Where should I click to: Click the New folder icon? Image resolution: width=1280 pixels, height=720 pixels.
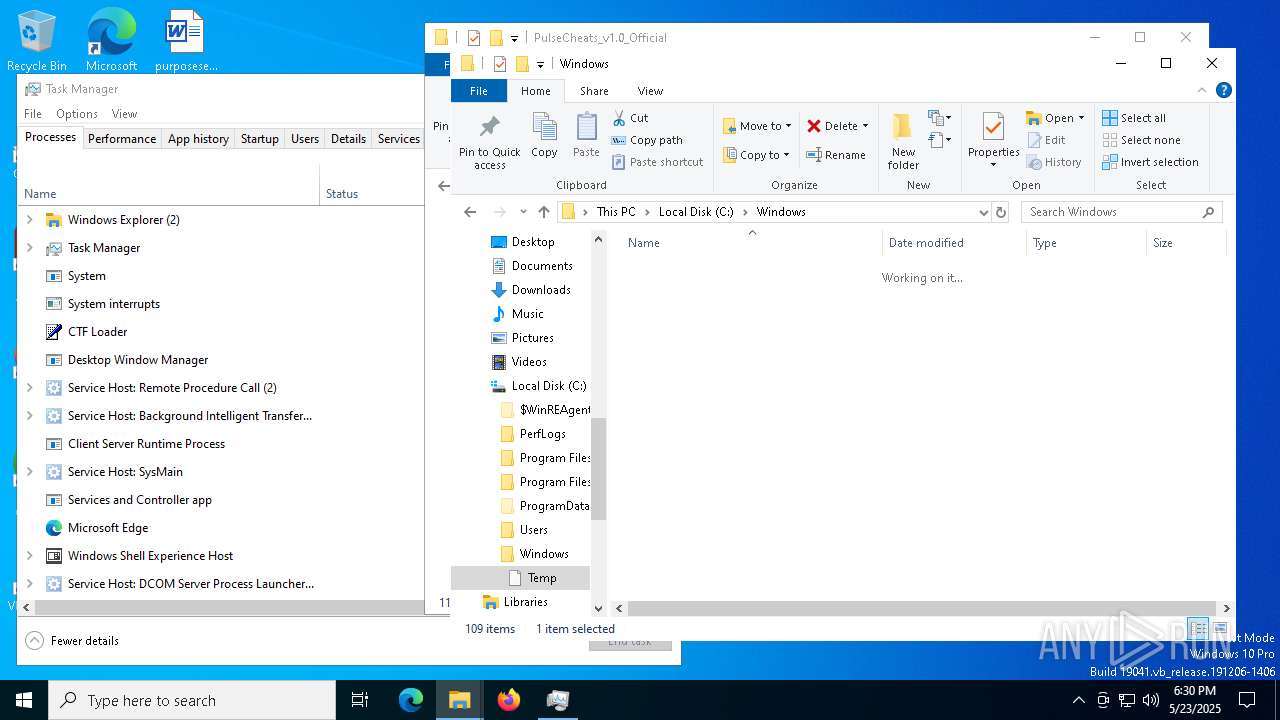tap(902, 126)
